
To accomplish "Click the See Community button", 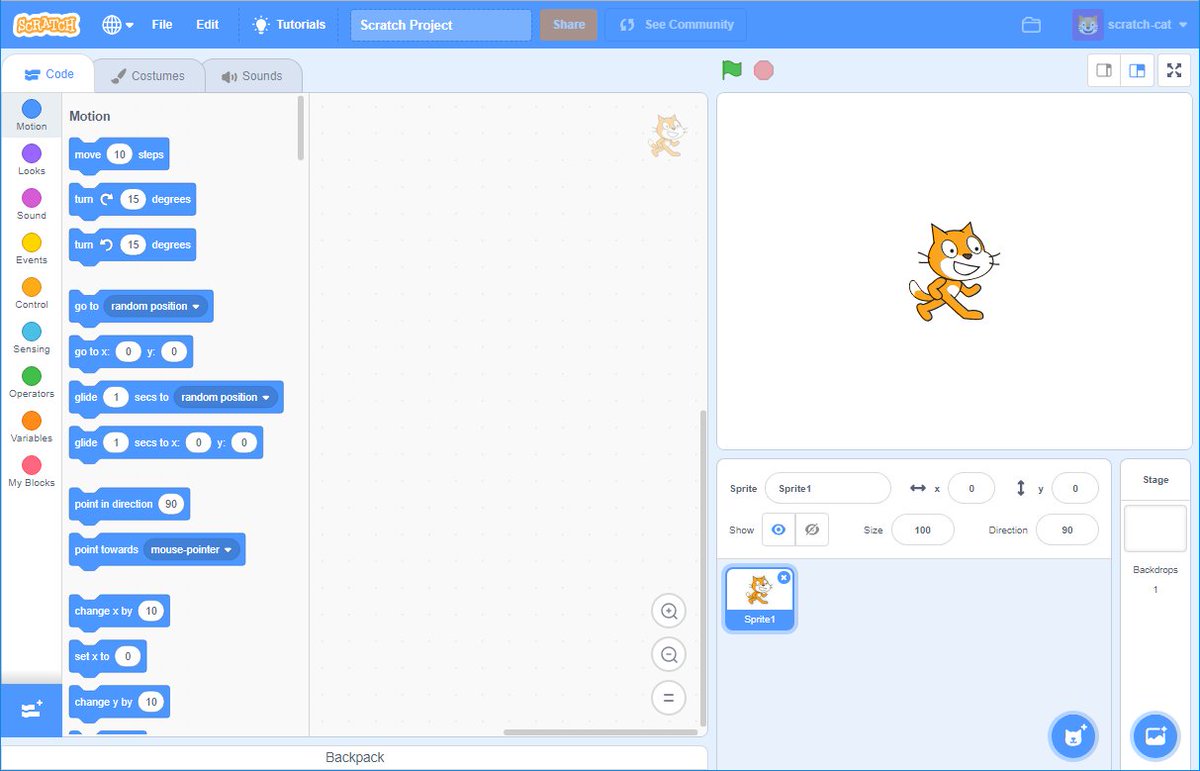I will coord(675,24).
